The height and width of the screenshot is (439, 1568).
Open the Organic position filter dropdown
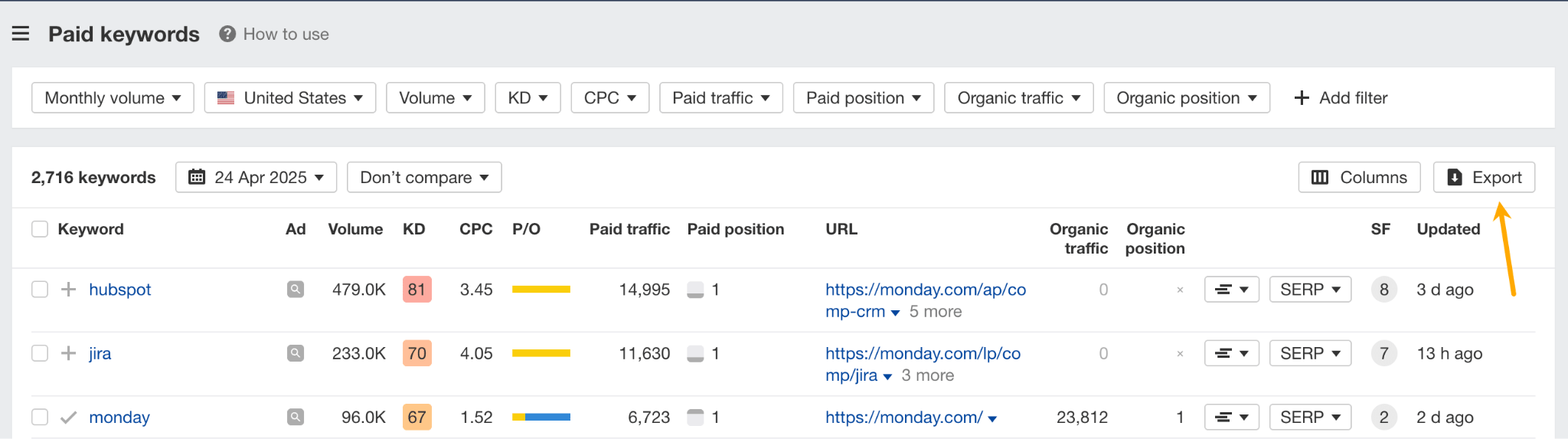pos(1187,98)
